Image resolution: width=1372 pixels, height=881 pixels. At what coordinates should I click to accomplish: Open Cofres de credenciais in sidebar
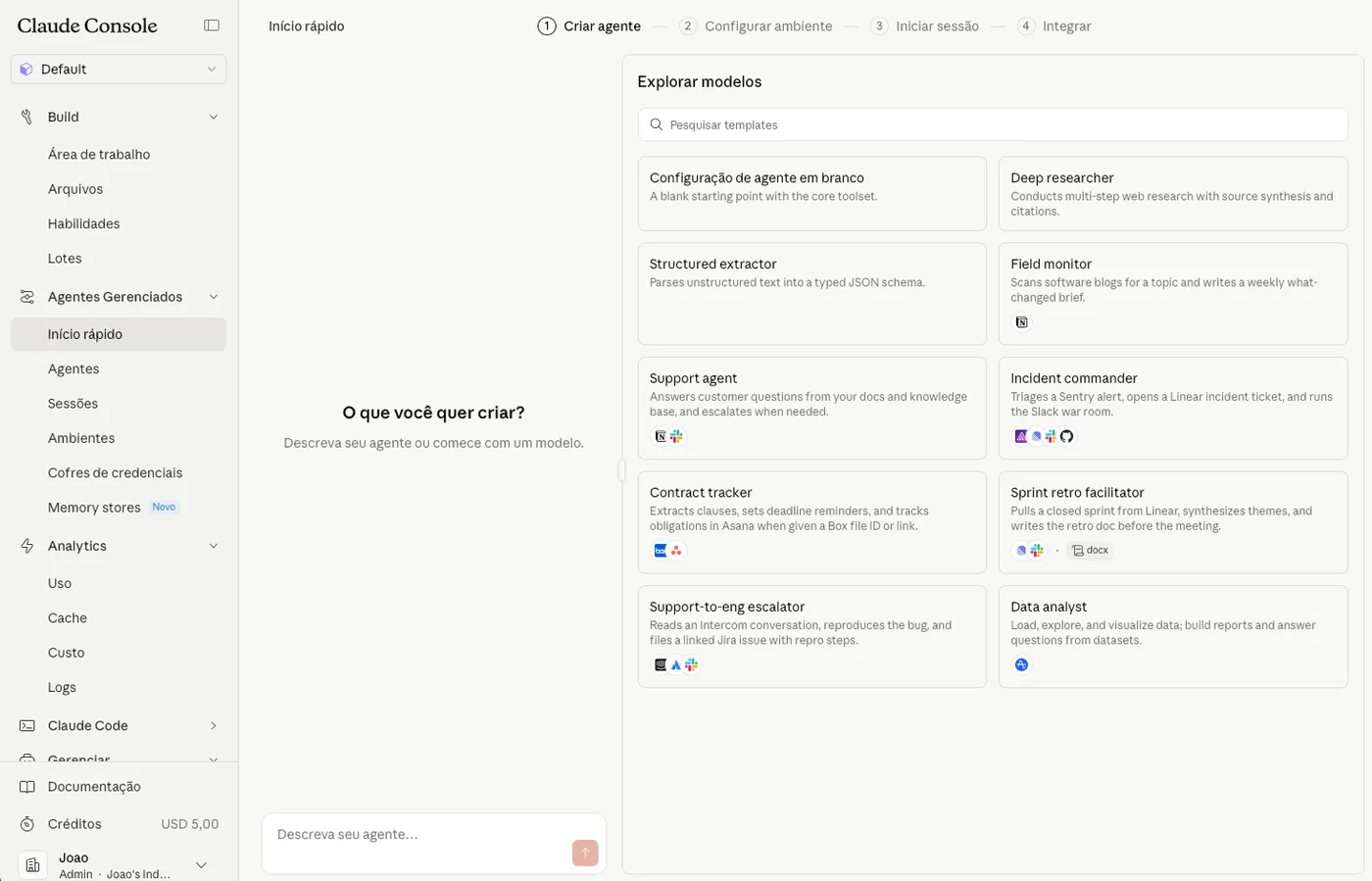click(x=119, y=473)
